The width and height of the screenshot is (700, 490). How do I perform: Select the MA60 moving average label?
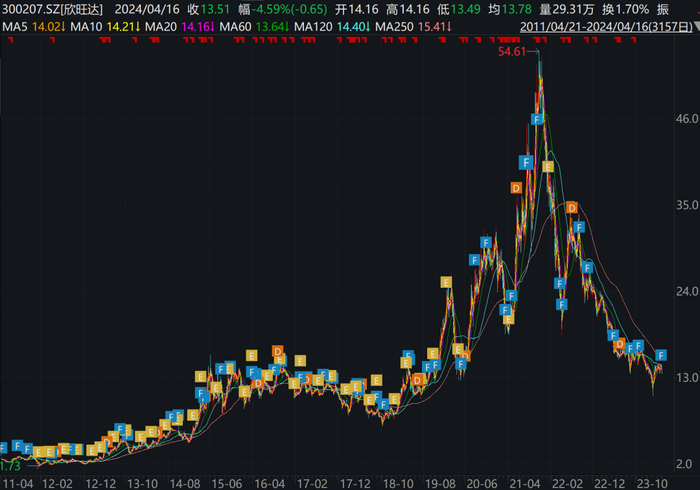[x=236, y=27]
